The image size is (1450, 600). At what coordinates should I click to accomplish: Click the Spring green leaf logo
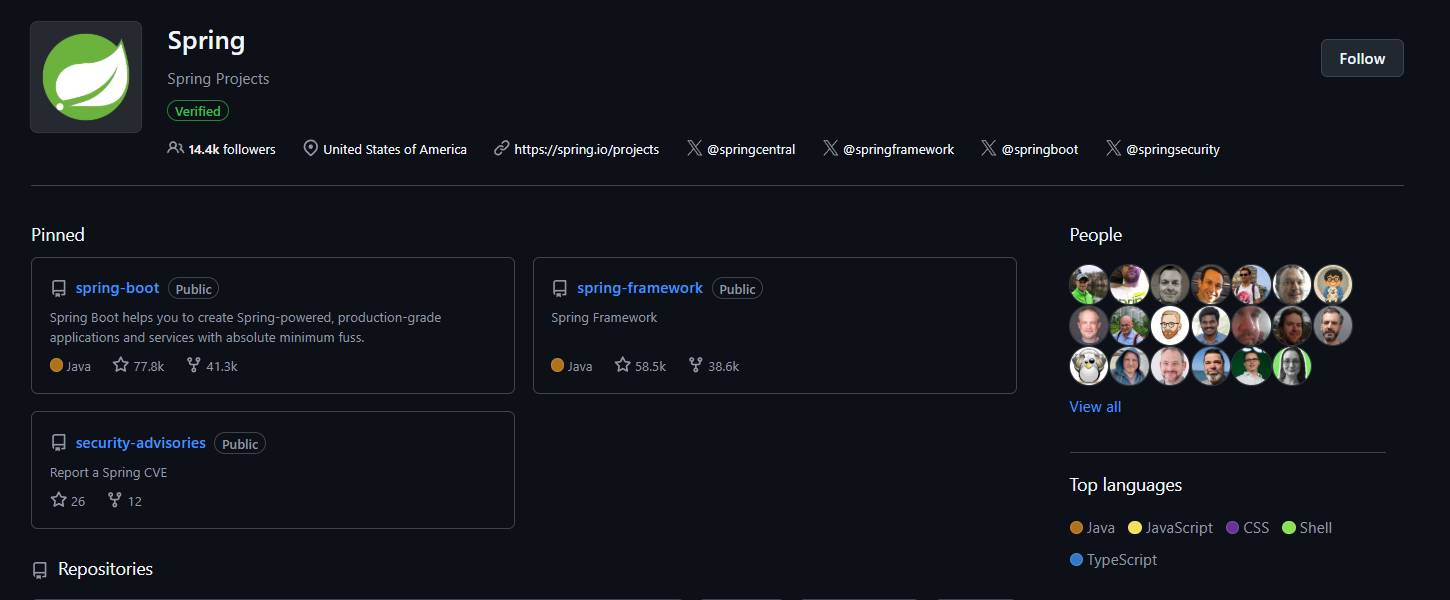86,77
